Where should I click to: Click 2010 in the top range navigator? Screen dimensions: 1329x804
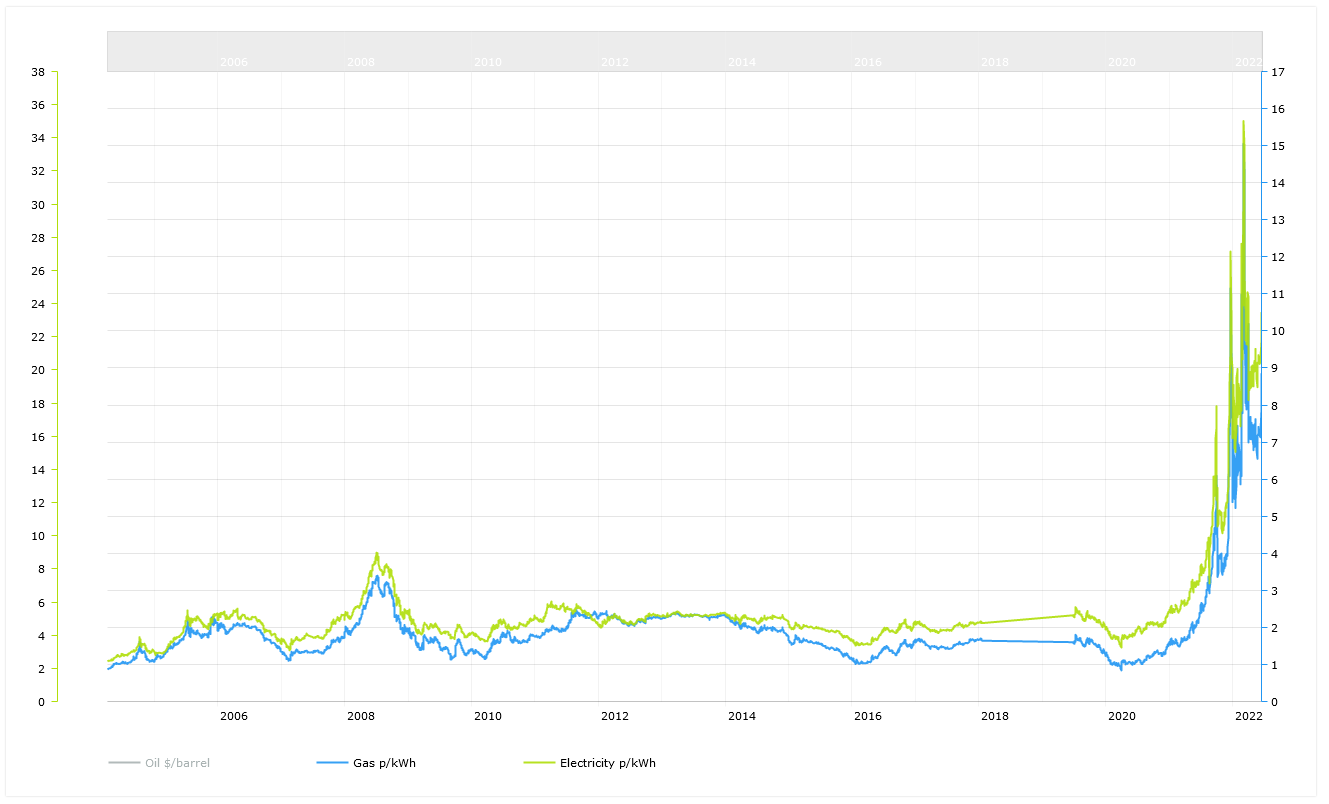click(x=488, y=62)
